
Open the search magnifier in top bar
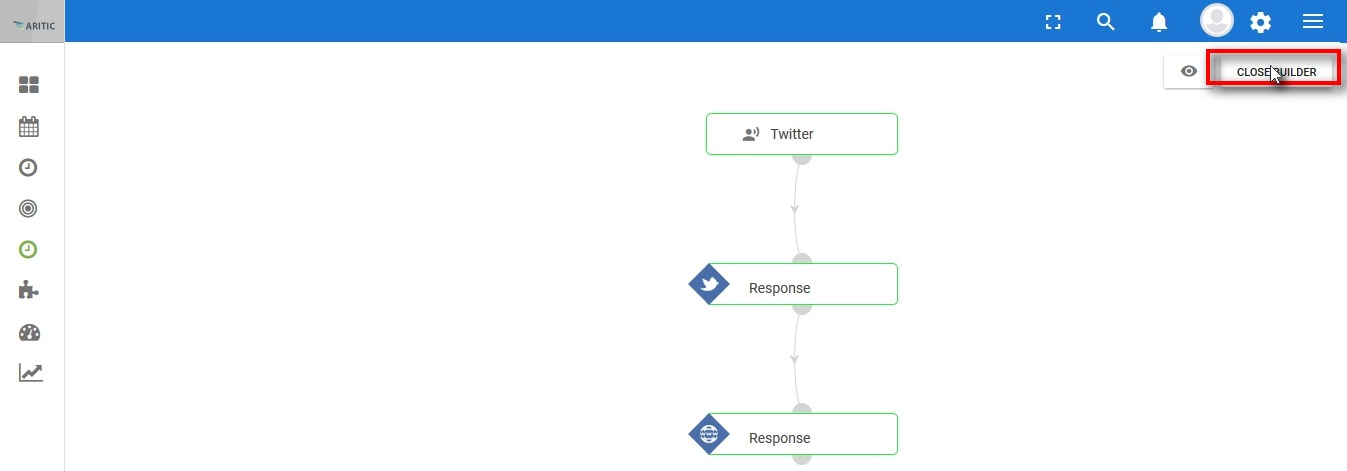[1105, 22]
